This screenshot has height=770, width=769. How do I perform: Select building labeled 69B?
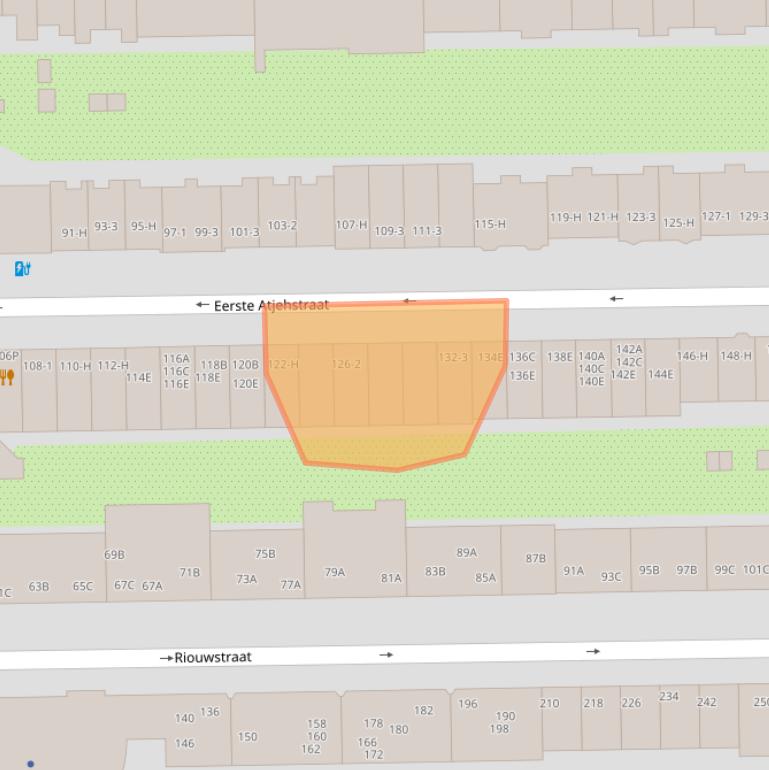click(114, 554)
